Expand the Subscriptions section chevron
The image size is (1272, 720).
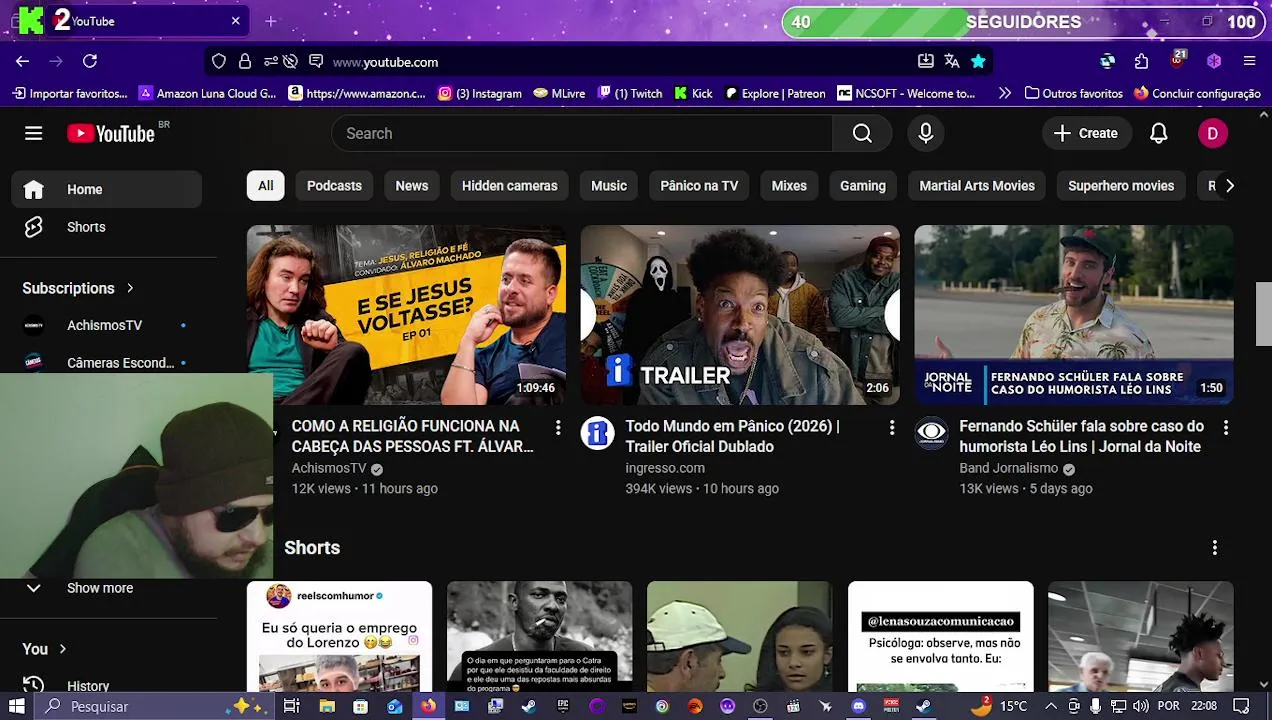coord(130,288)
